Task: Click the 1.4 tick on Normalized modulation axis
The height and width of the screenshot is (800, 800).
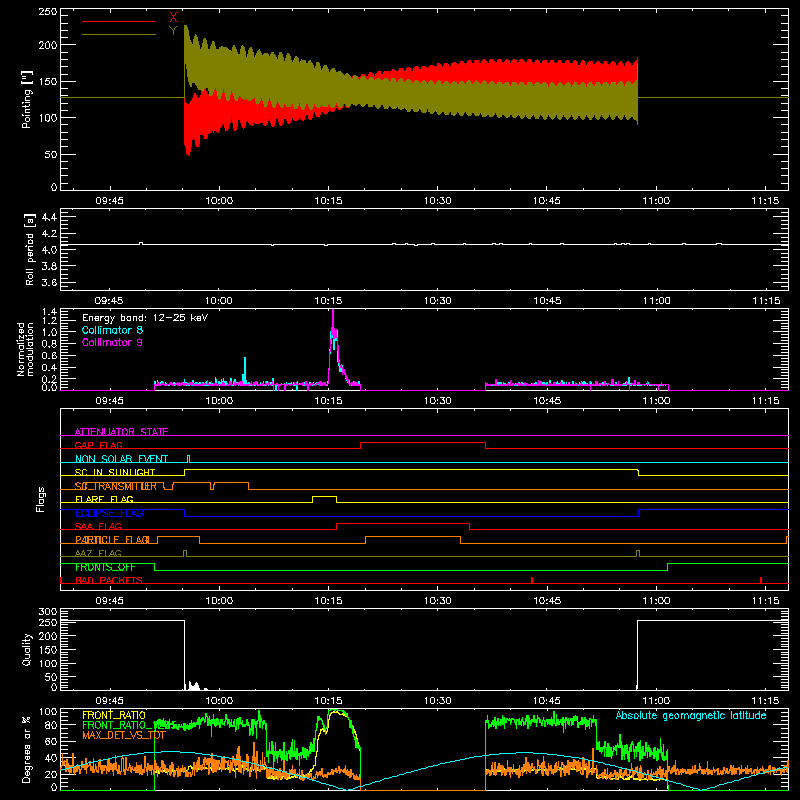Action: (x=49, y=312)
